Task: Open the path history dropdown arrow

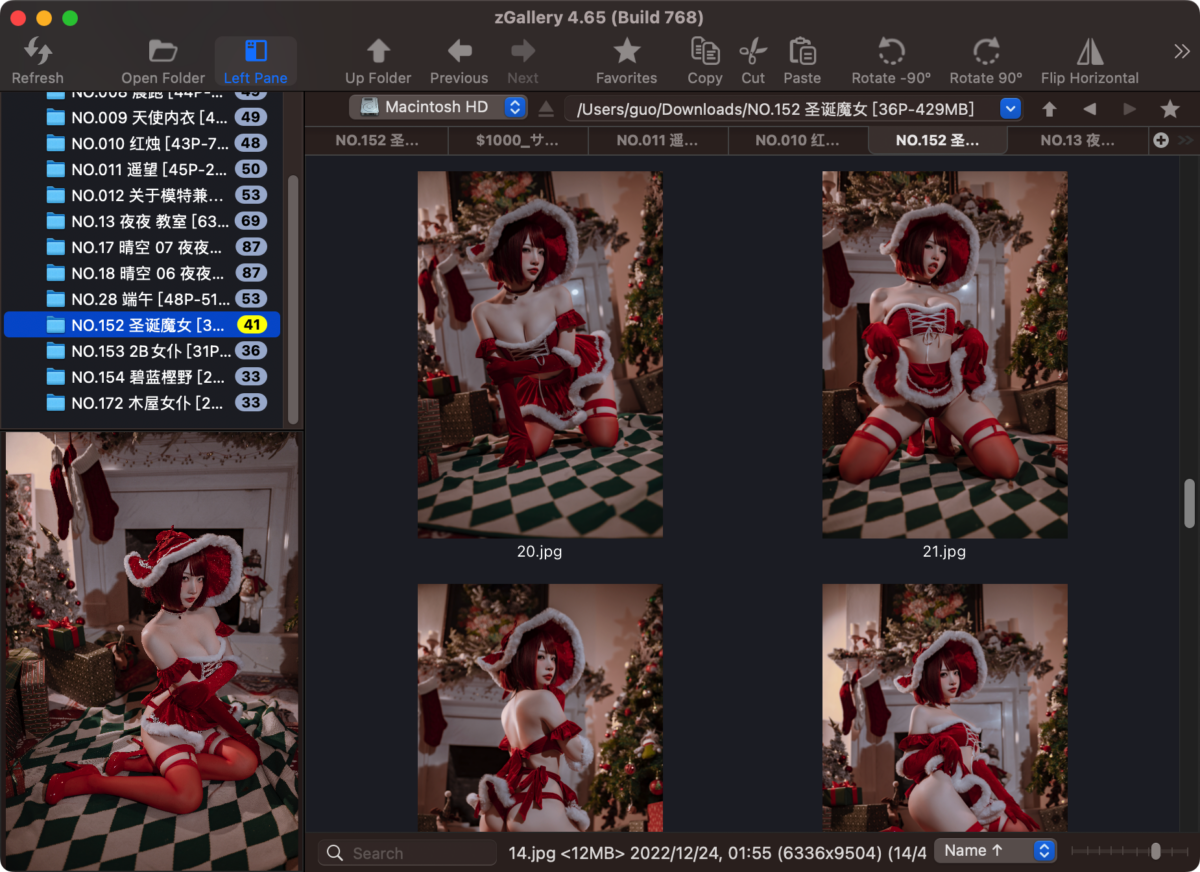Action: (x=1010, y=108)
